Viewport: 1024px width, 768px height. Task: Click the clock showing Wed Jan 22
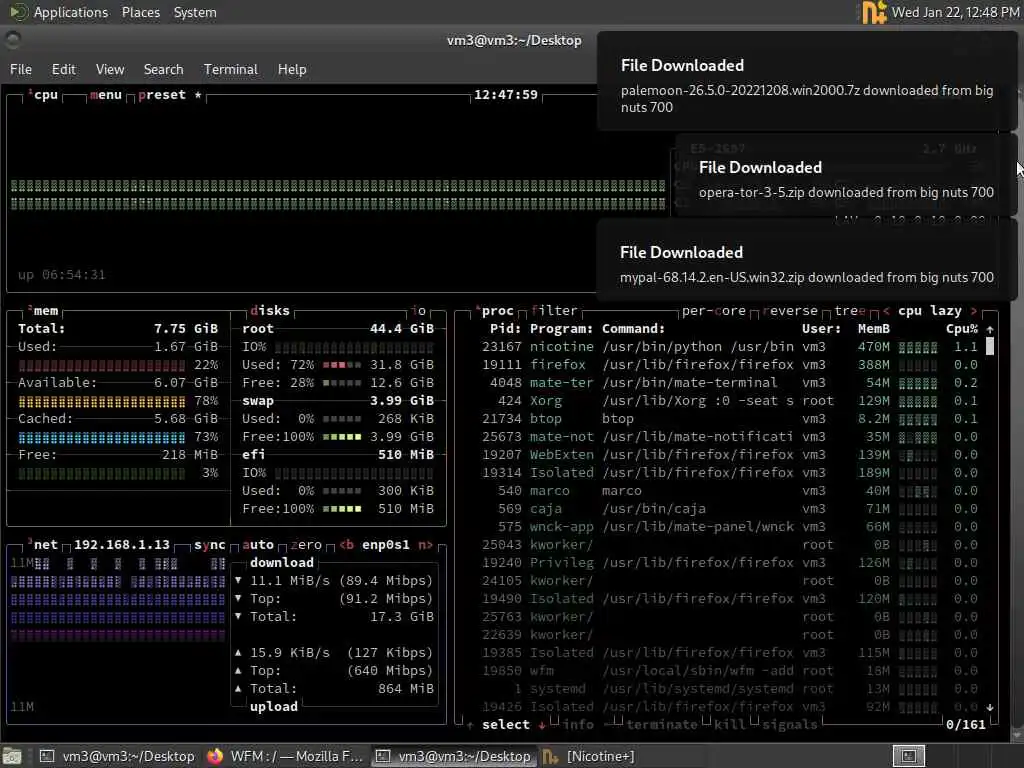pos(955,12)
